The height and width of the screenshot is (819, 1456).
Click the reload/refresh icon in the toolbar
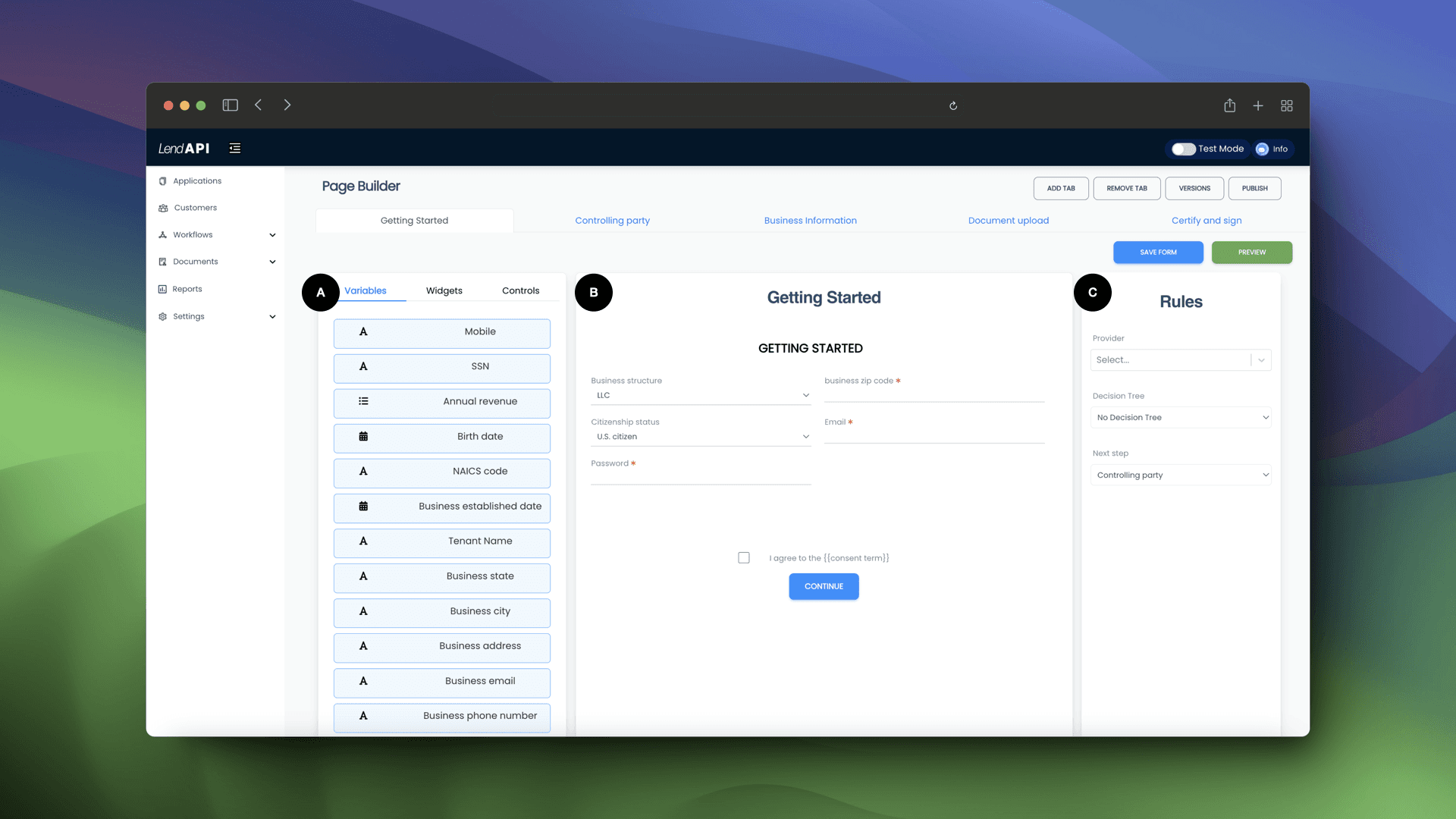tap(953, 104)
